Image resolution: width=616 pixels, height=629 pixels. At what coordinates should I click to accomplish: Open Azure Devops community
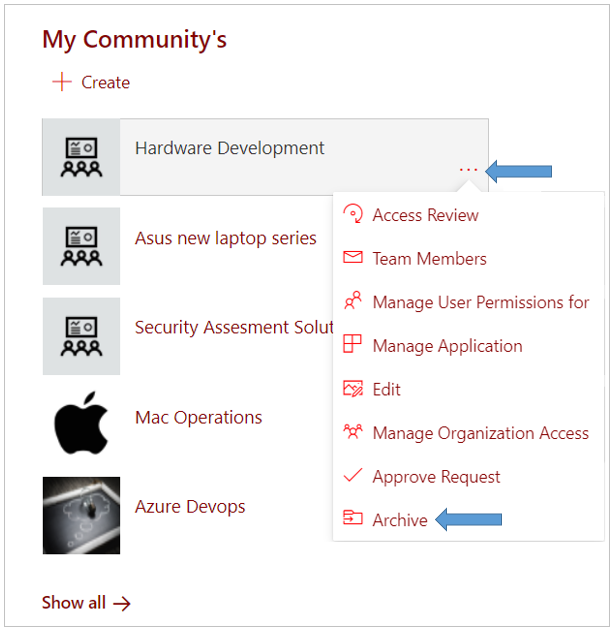point(190,507)
